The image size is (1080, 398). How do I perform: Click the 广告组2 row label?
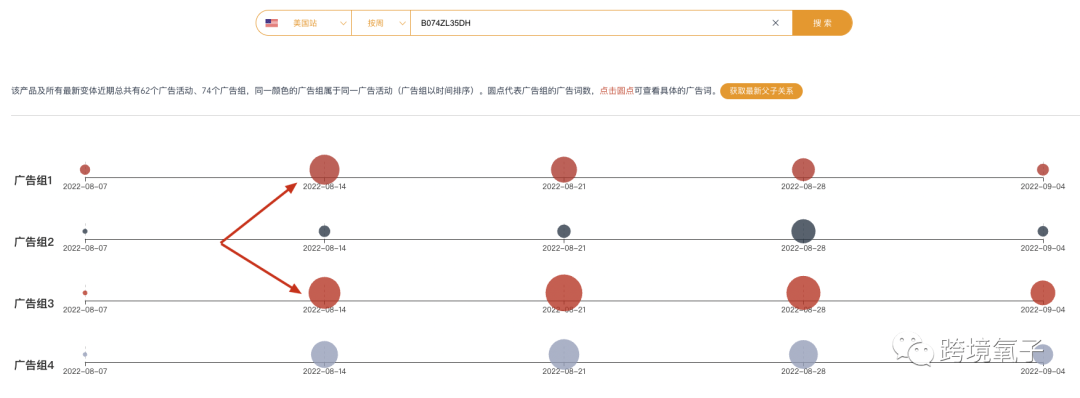click(x=34, y=242)
